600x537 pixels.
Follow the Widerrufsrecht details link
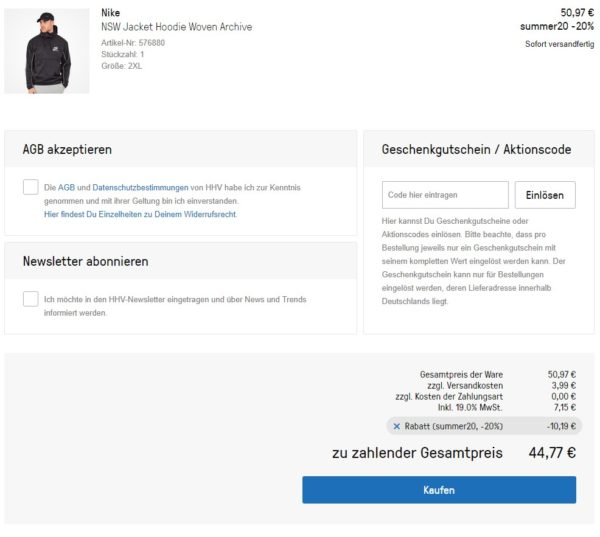[140, 214]
